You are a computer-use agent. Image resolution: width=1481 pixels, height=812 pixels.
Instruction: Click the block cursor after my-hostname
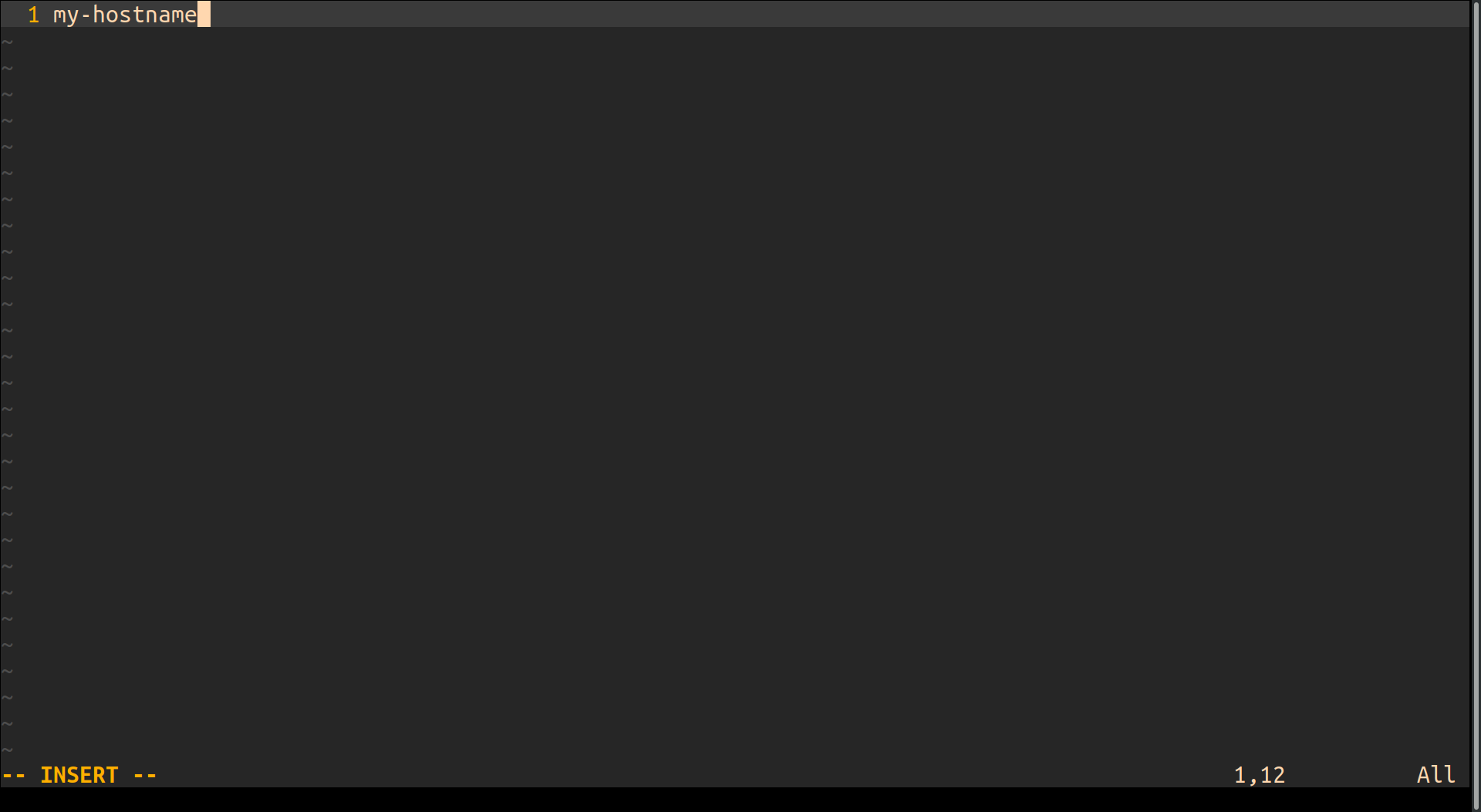(x=204, y=15)
